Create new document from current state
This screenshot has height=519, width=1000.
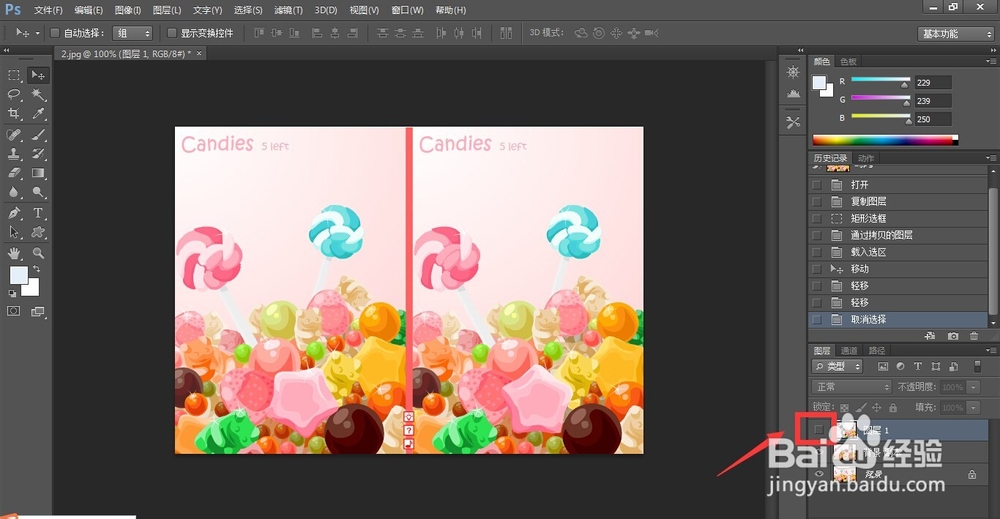pyautogui.click(x=930, y=336)
